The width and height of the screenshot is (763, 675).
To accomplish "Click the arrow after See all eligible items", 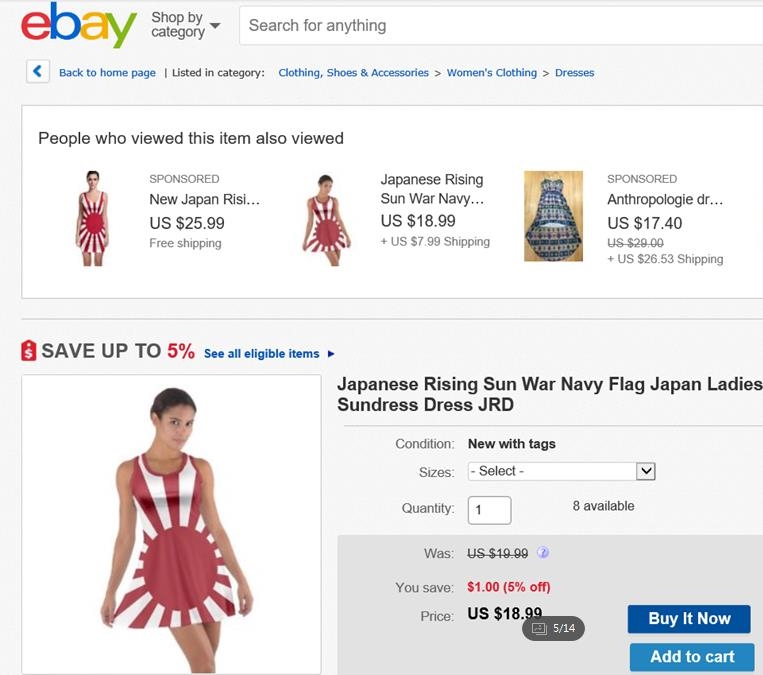I will pyautogui.click(x=331, y=354).
